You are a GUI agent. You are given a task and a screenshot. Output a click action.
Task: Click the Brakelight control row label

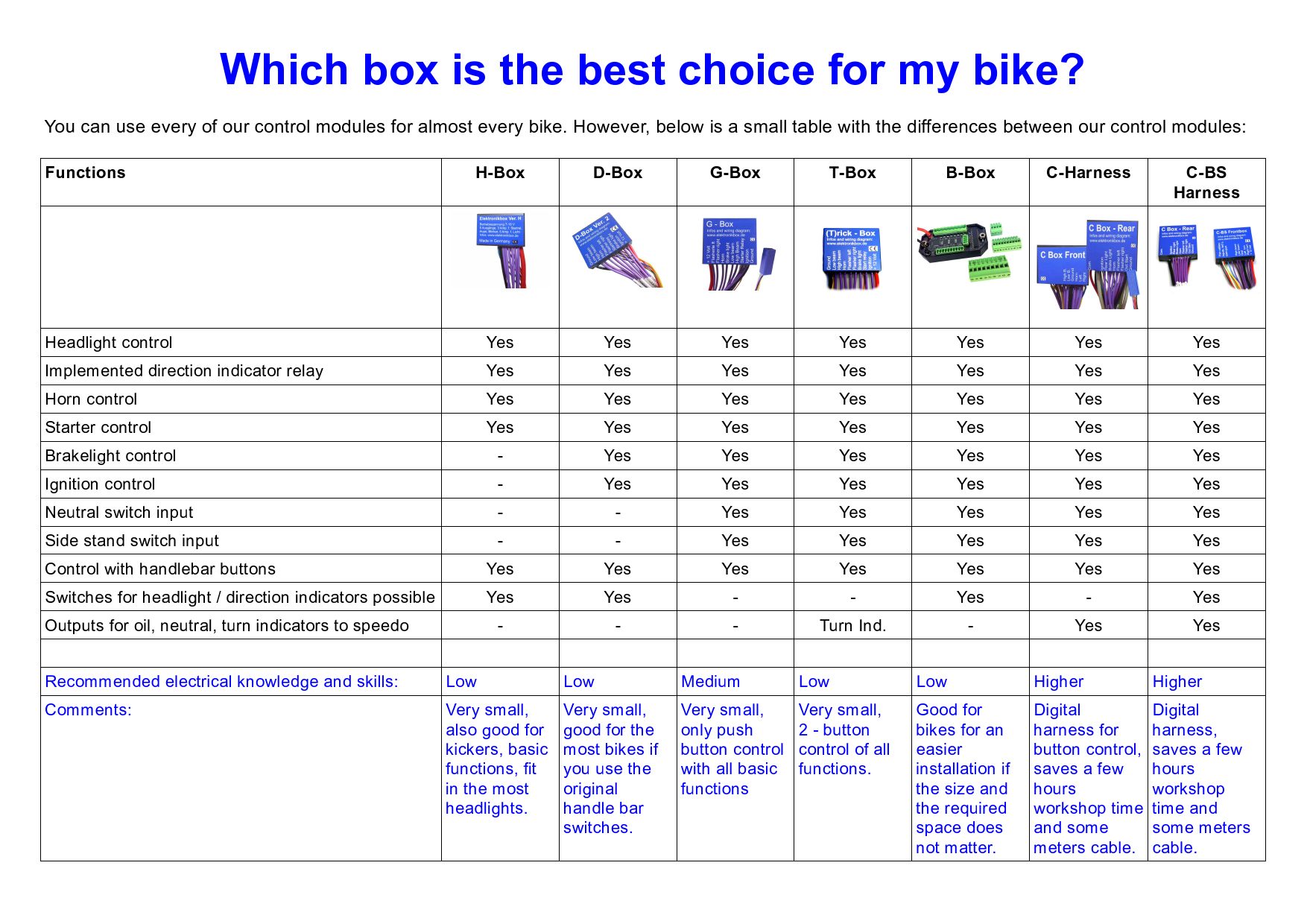(x=110, y=456)
